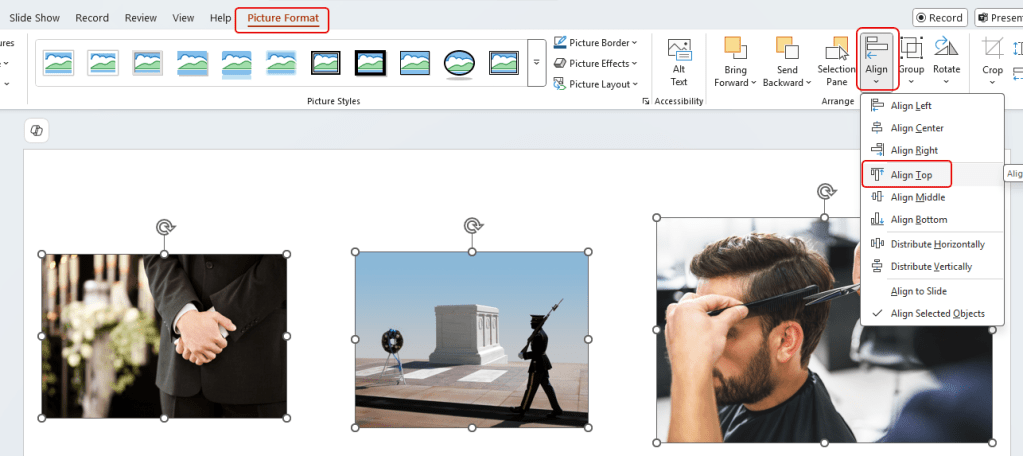The width and height of the screenshot is (1023, 456).
Task: Select Distribute Horizontally in Align menu
Action: click(937, 244)
